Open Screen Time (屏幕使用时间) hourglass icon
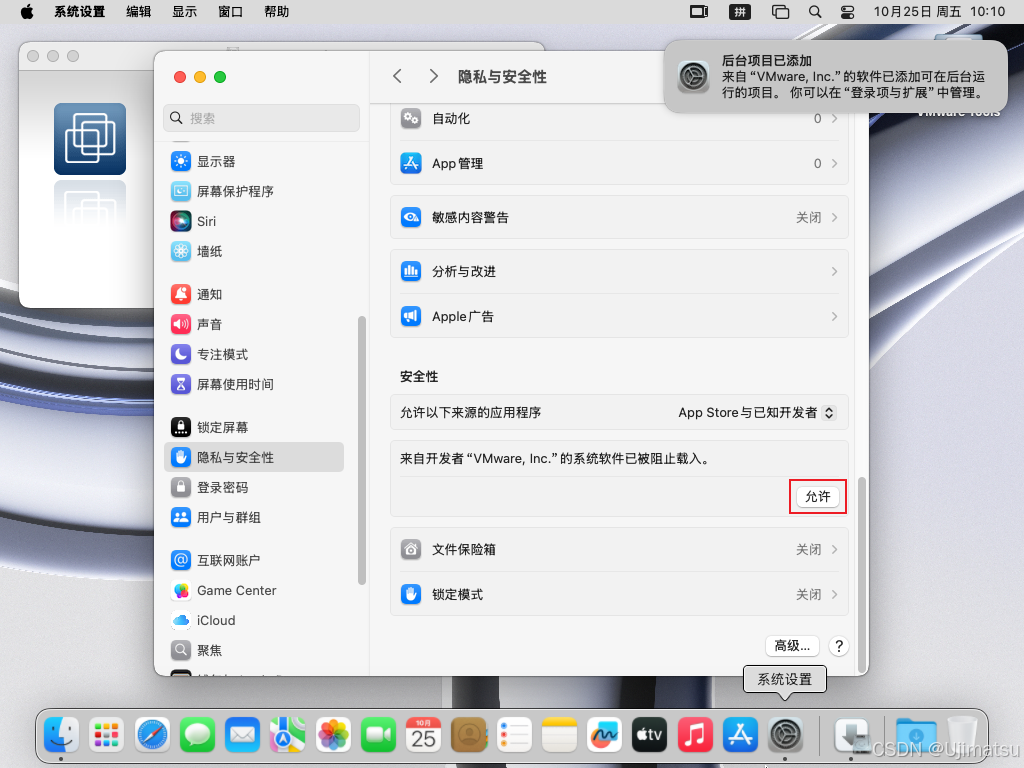This screenshot has height=768, width=1024. 181,385
